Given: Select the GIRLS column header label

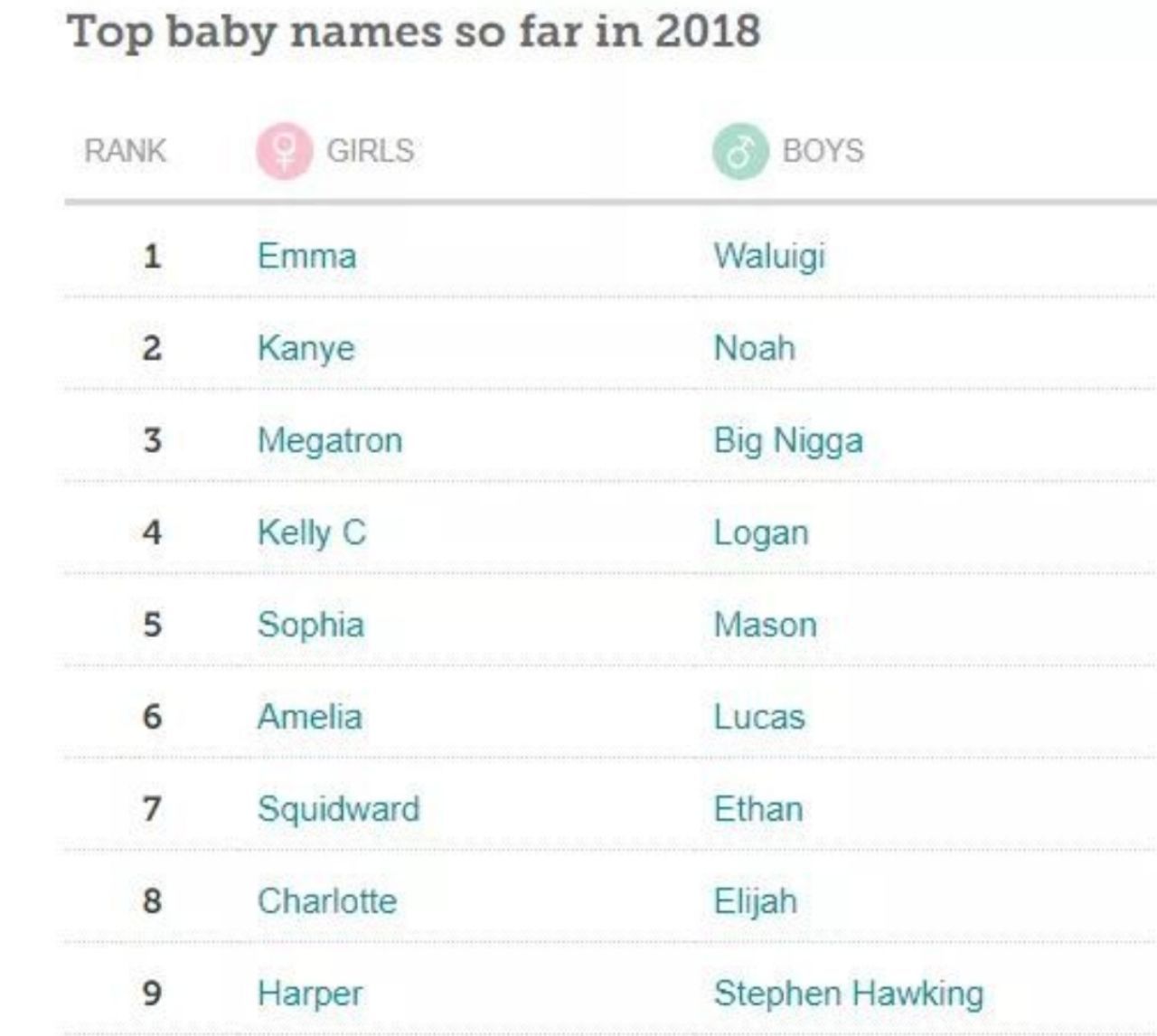Looking at the screenshot, I should [x=370, y=151].
